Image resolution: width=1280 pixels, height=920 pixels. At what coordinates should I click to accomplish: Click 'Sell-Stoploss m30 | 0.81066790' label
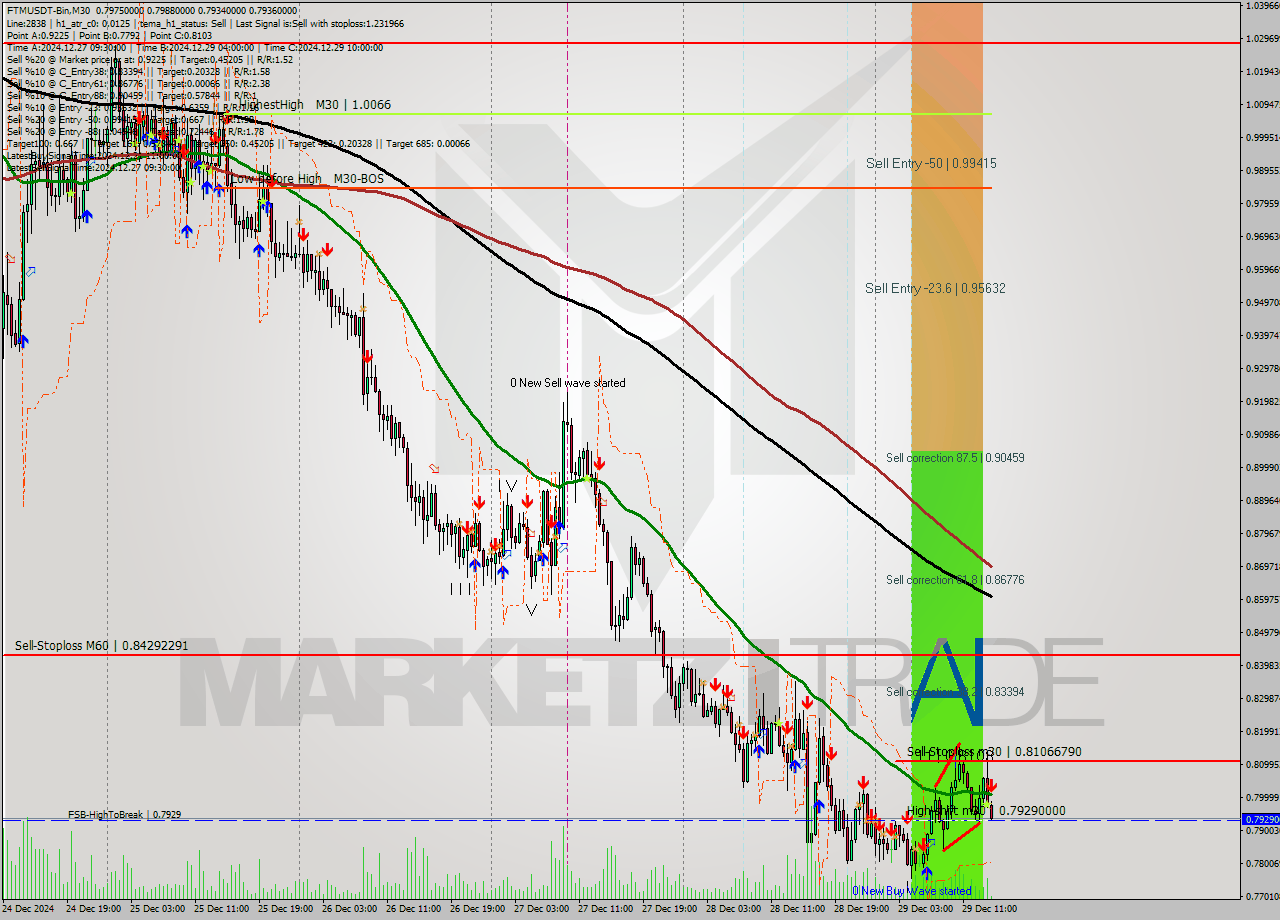coord(994,752)
